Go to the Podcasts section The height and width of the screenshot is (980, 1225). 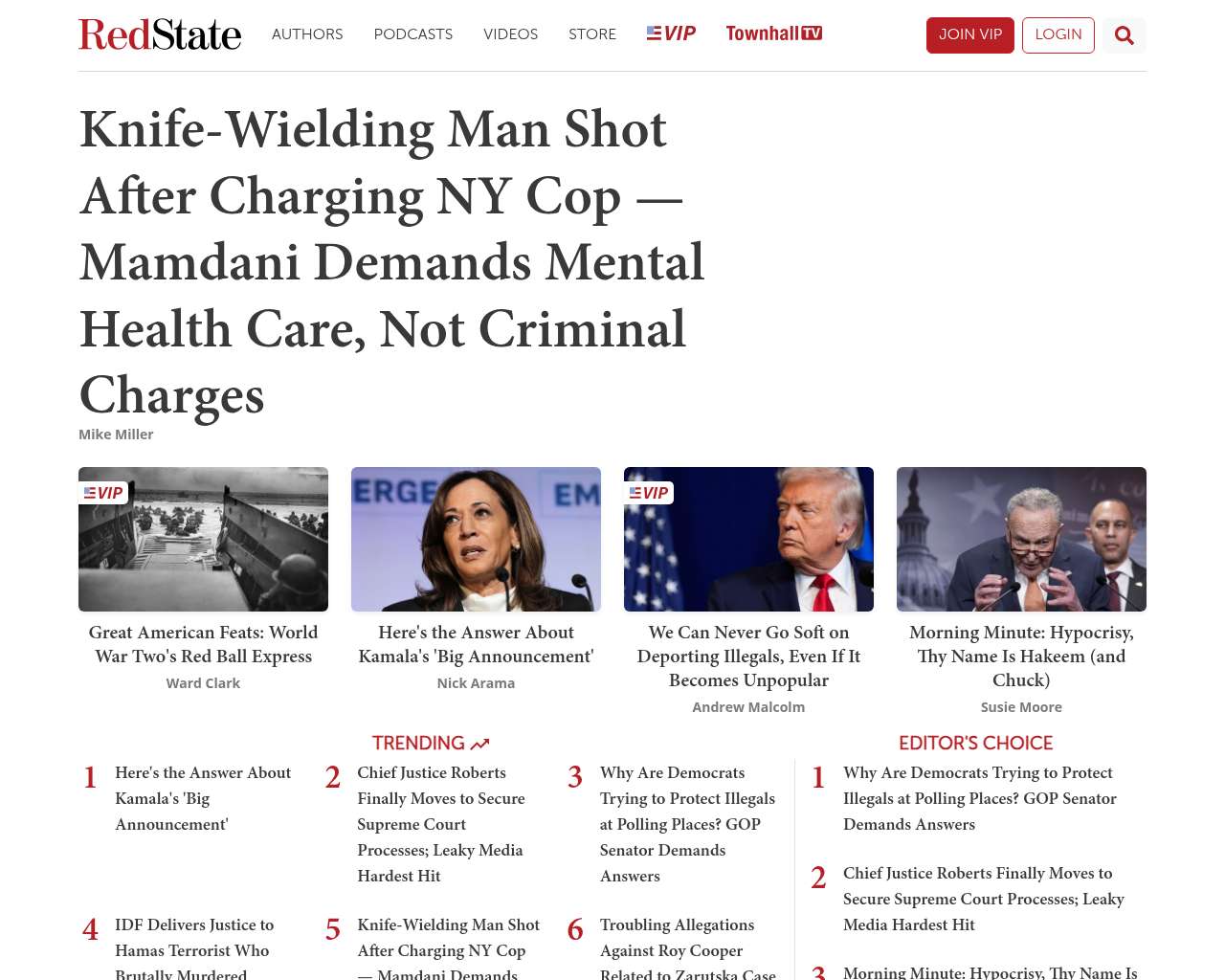412,34
